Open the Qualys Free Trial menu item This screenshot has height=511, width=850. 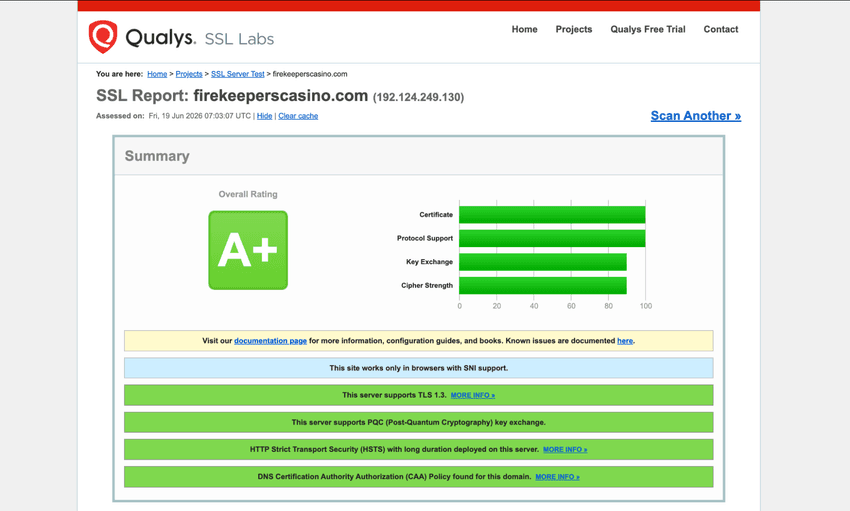pyautogui.click(x=648, y=29)
